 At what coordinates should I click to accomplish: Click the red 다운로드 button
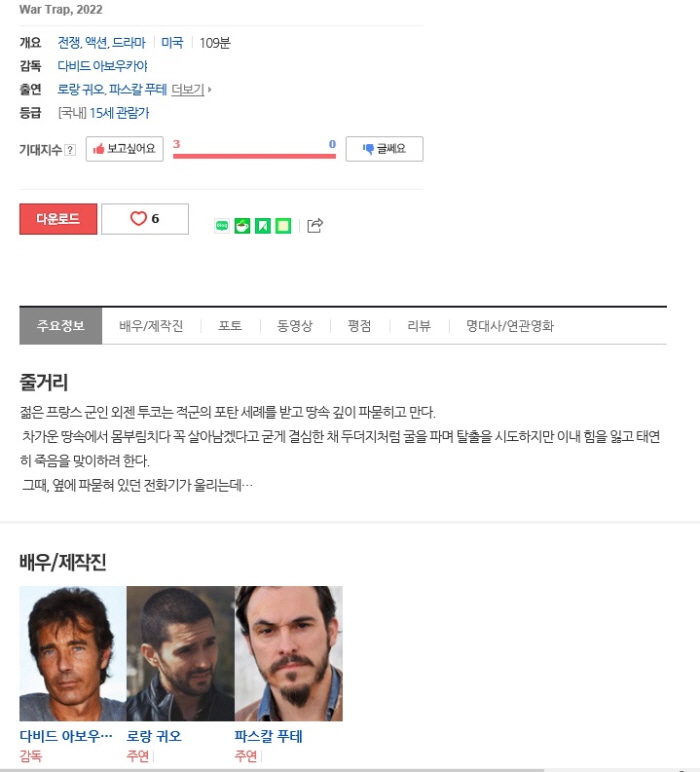coord(58,219)
